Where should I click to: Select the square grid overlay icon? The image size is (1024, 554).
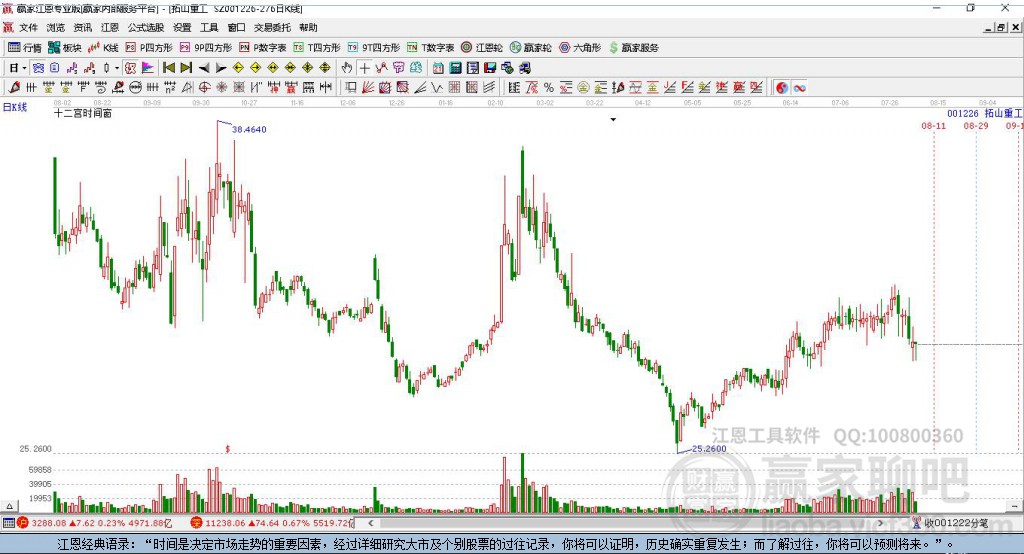pos(455,88)
